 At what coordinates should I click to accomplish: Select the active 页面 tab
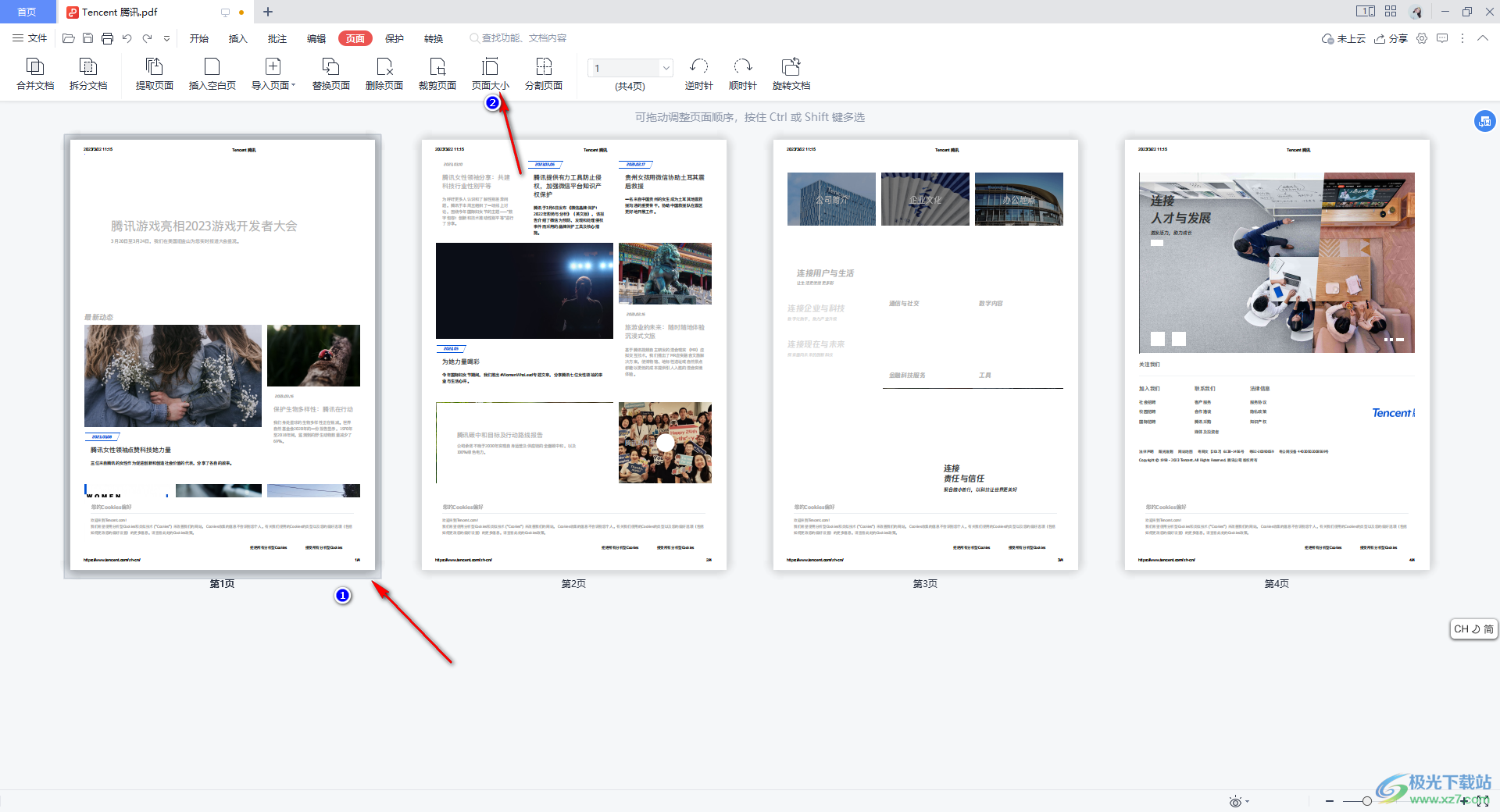(x=355, y=38)
